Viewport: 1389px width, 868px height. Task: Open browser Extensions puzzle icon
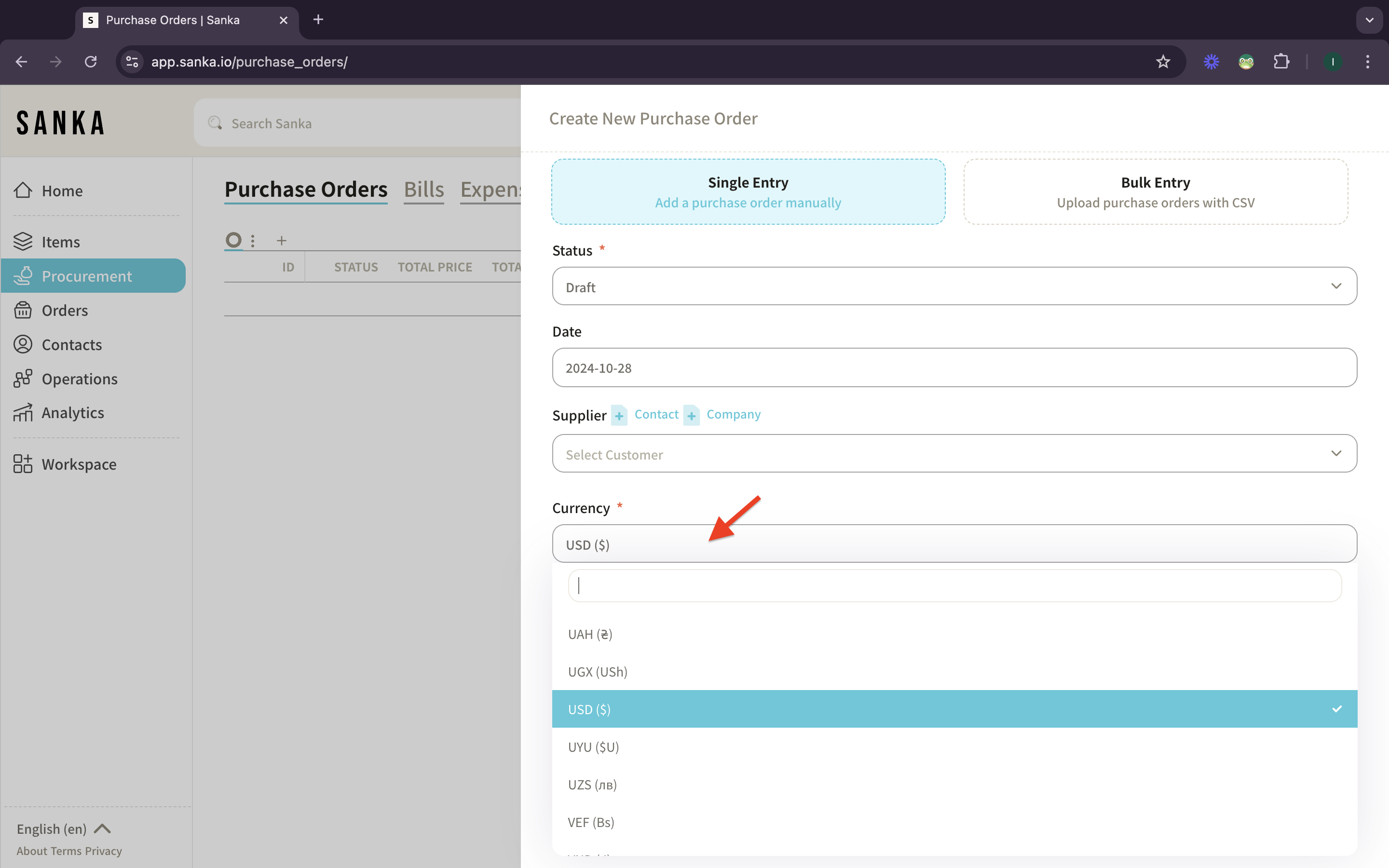coord(1281,61)
